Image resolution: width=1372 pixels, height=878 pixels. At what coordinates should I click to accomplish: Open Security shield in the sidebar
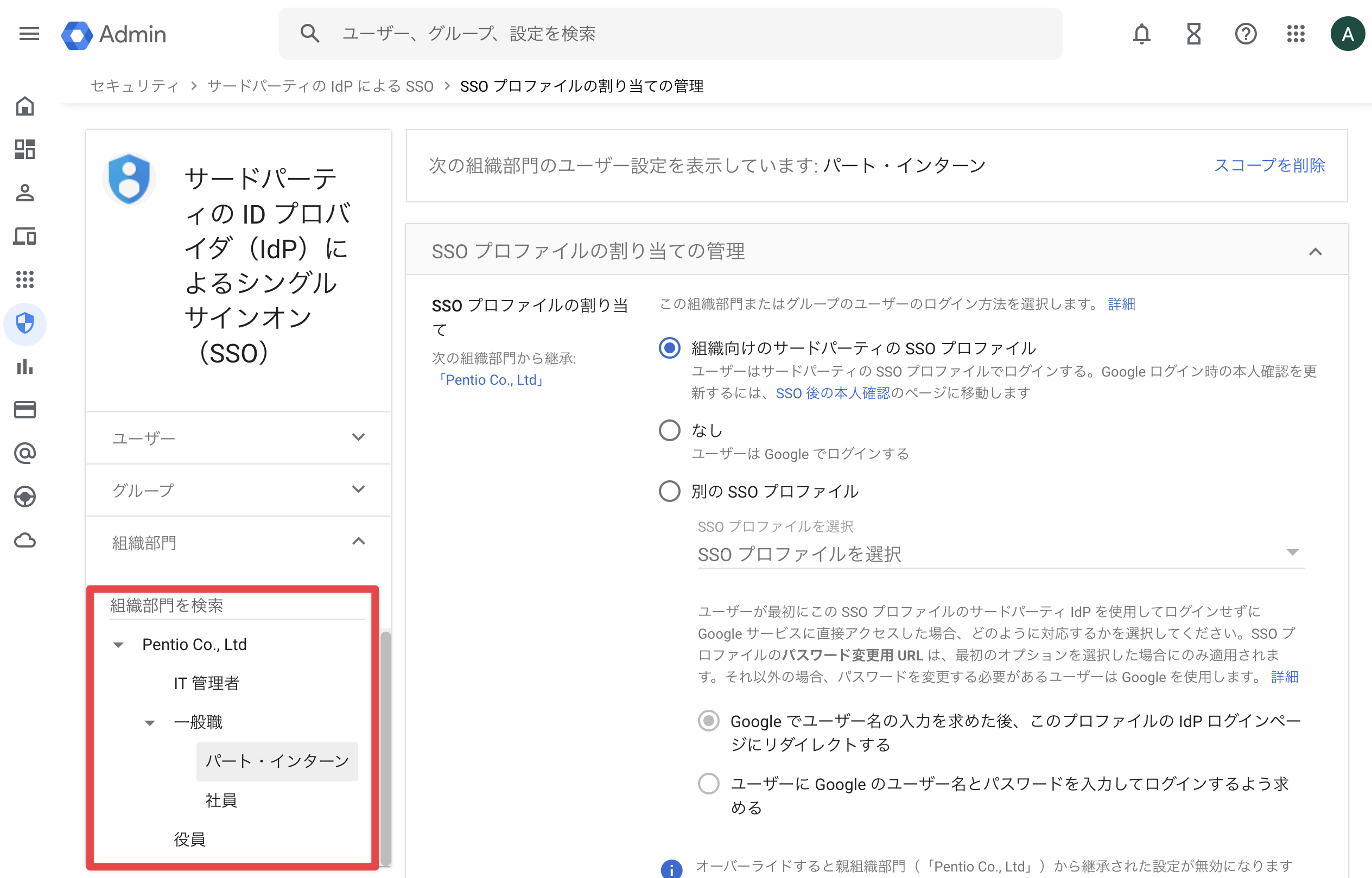coord(25,323)
